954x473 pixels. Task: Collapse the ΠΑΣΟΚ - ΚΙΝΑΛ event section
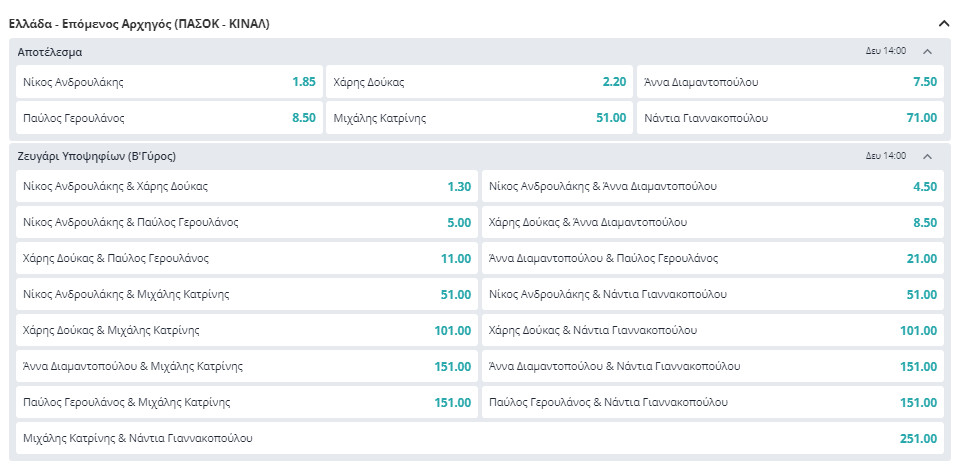(x=942, y=22)
